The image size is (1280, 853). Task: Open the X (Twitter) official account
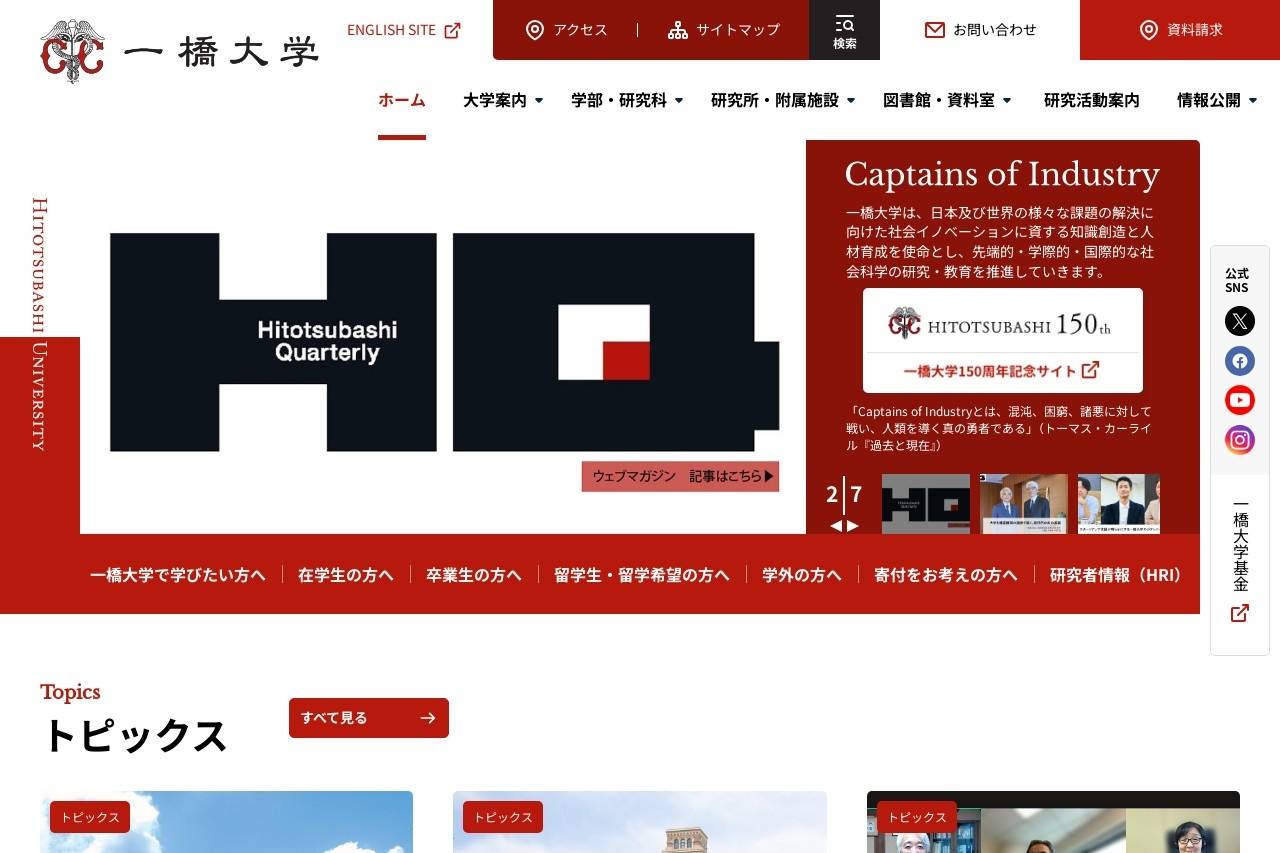pyautogui.click(x=1240, y=321)
